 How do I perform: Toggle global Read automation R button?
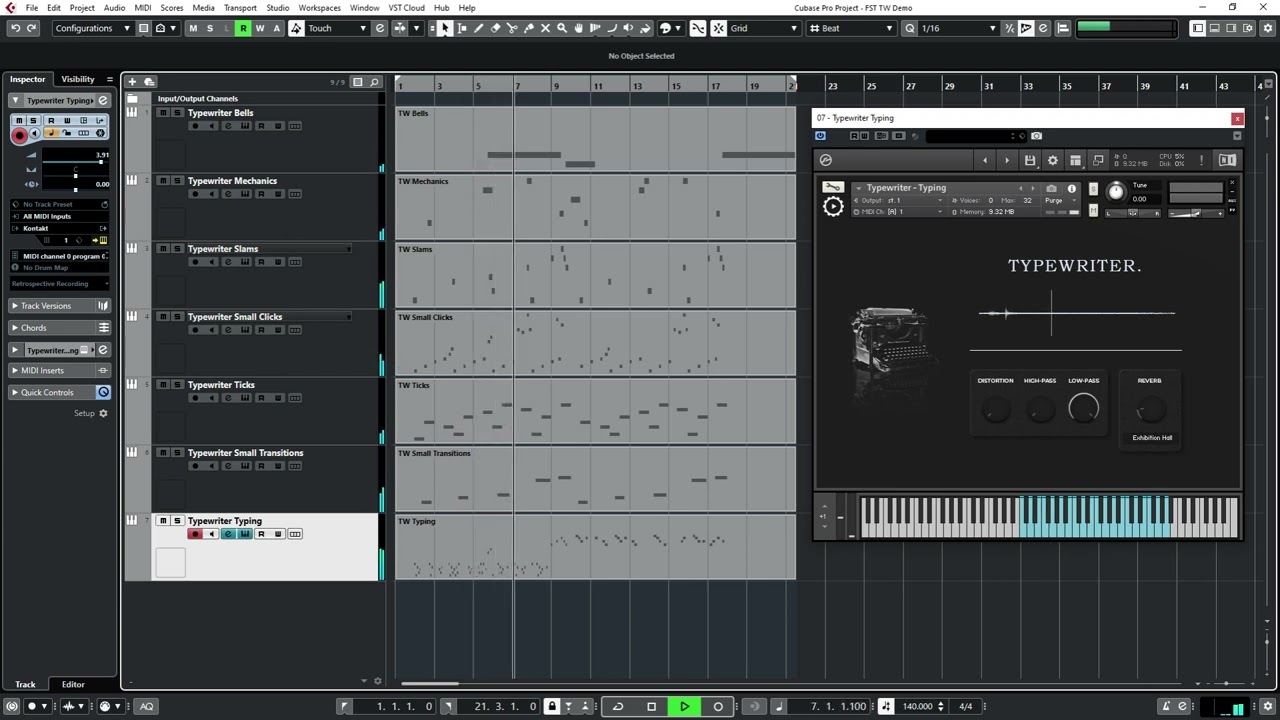[243, 28]
